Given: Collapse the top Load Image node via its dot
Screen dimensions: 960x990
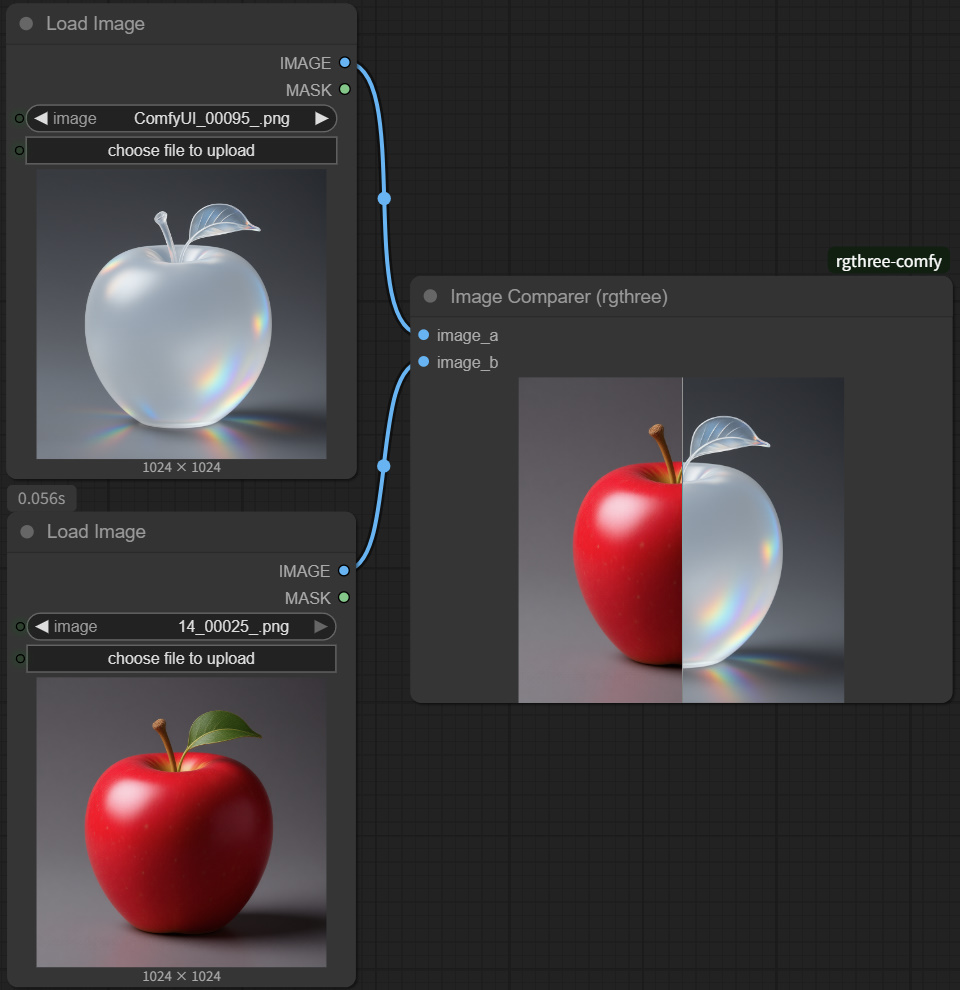Looking at the screenshot, I should tap(27, 24).
